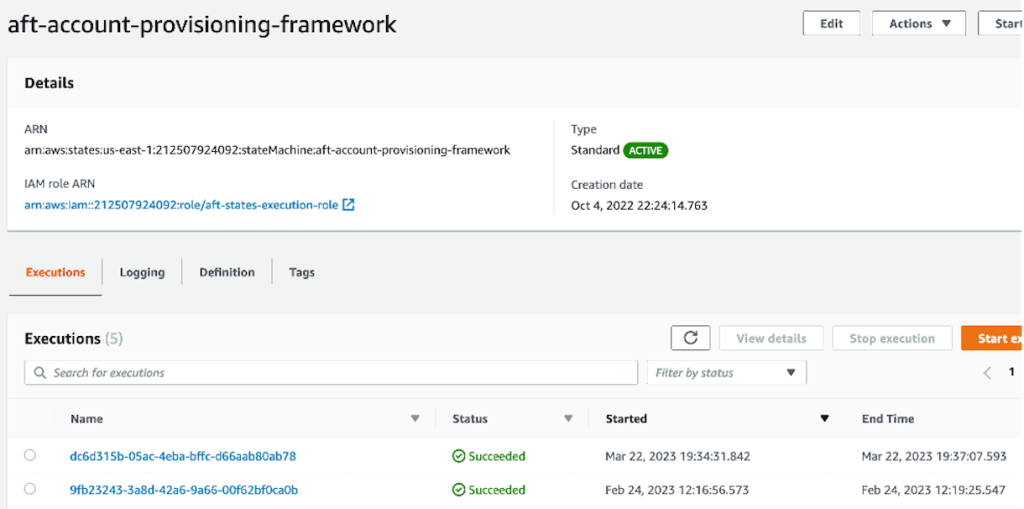The width and height of the screenshot is (1024, 509).
Task: Click the search magnifier icon in executions search
Action: 40,372
